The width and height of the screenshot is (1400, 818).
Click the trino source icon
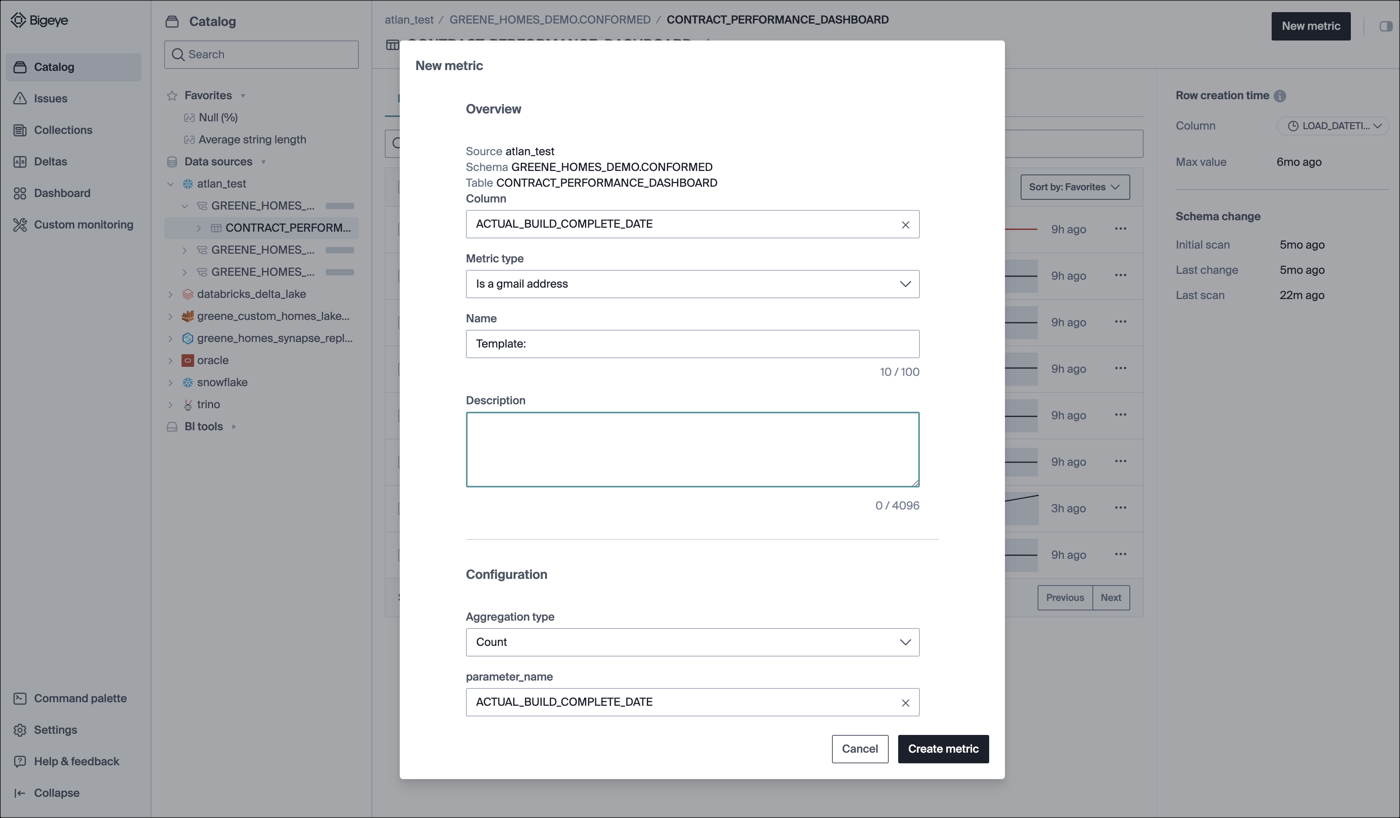point(187,404)
